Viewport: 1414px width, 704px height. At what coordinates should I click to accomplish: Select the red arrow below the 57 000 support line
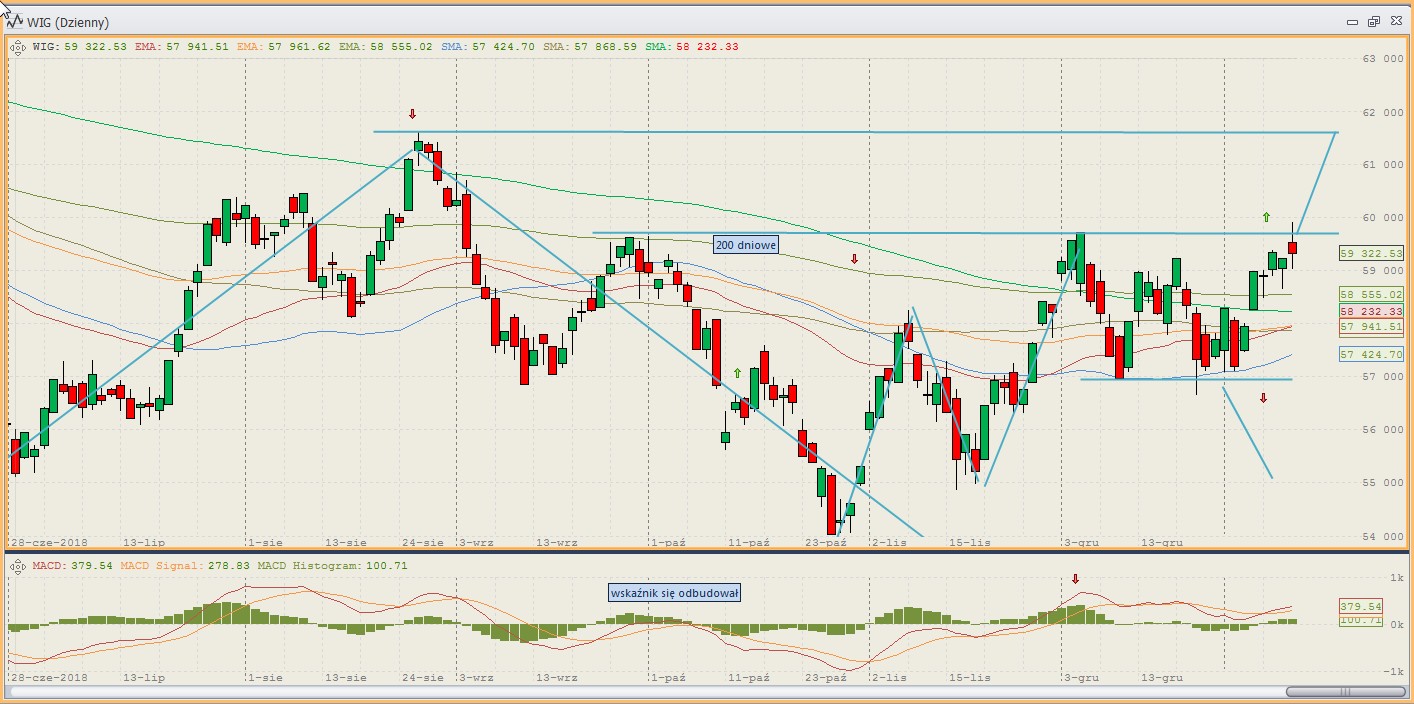tap(1263, 398)
